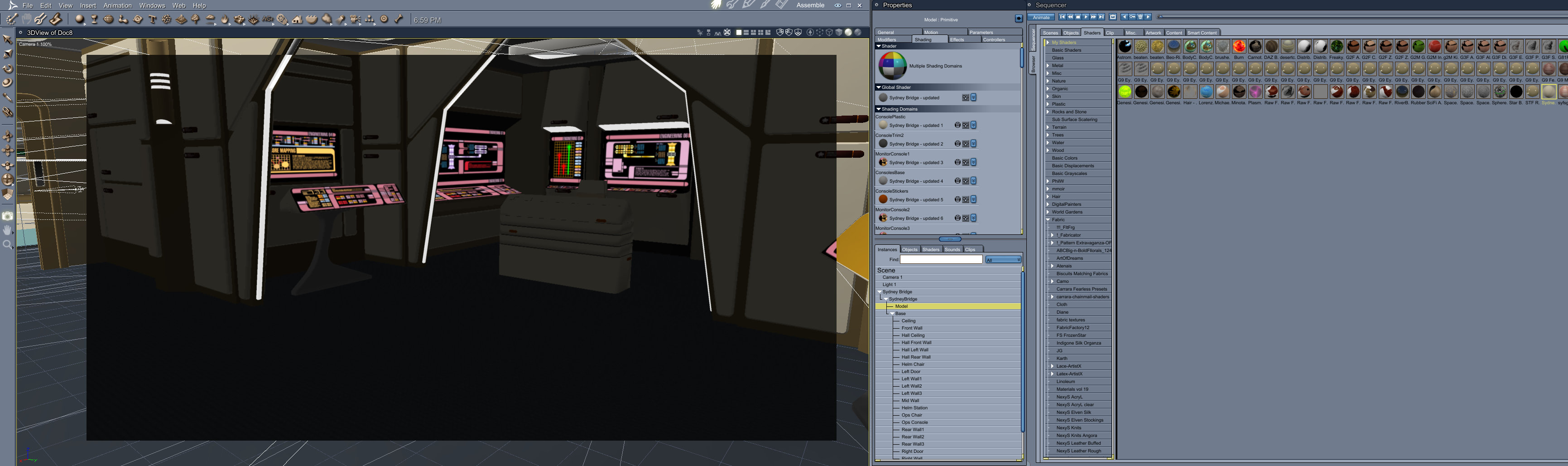This screenshot has height=466, width=1568.
Task: Open the Render room filmstrip icon
Action: [x=782, y=5]
